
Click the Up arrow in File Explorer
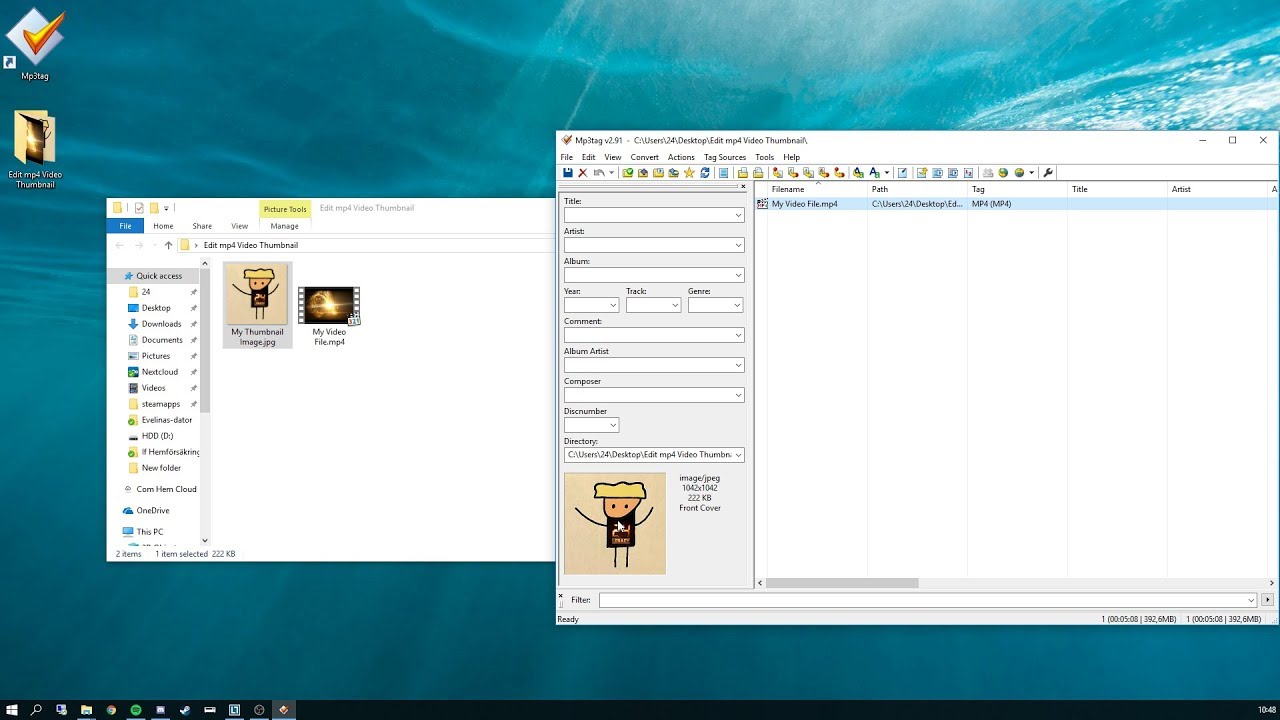click(x=168, y=245)
